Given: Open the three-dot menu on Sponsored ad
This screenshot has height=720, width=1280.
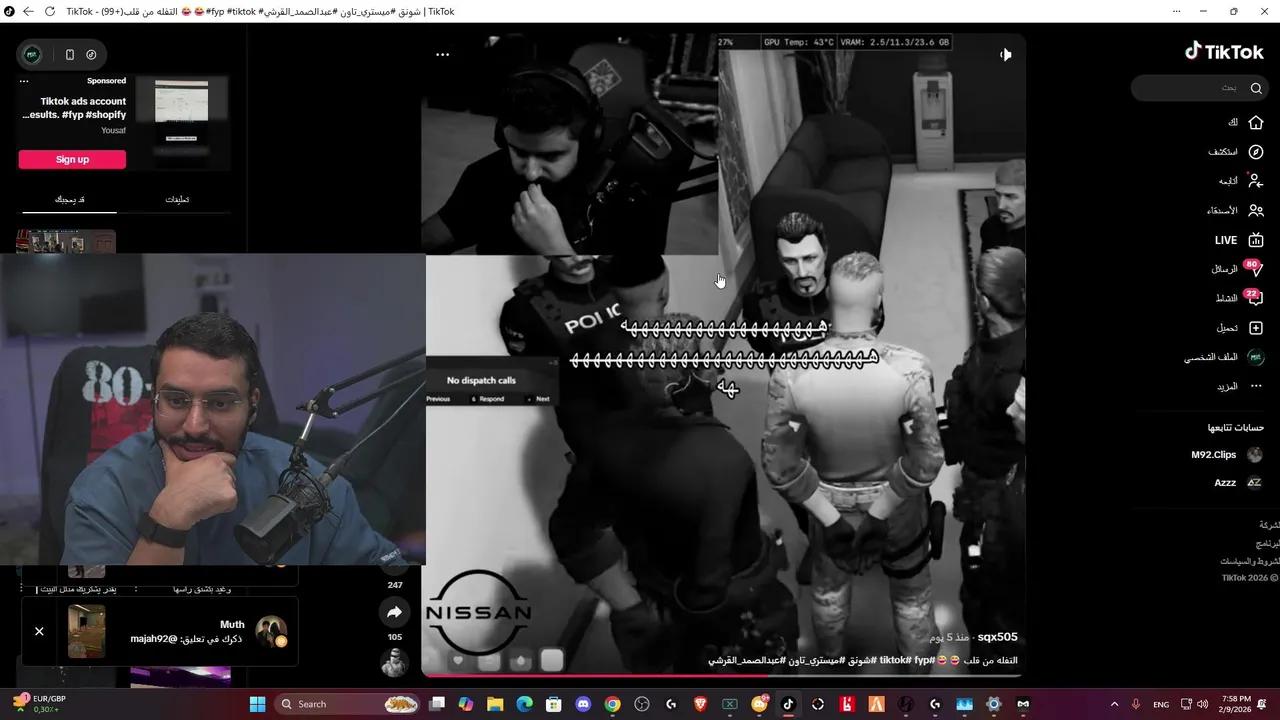Looking at the screenshot, I should tap(24, 81).
